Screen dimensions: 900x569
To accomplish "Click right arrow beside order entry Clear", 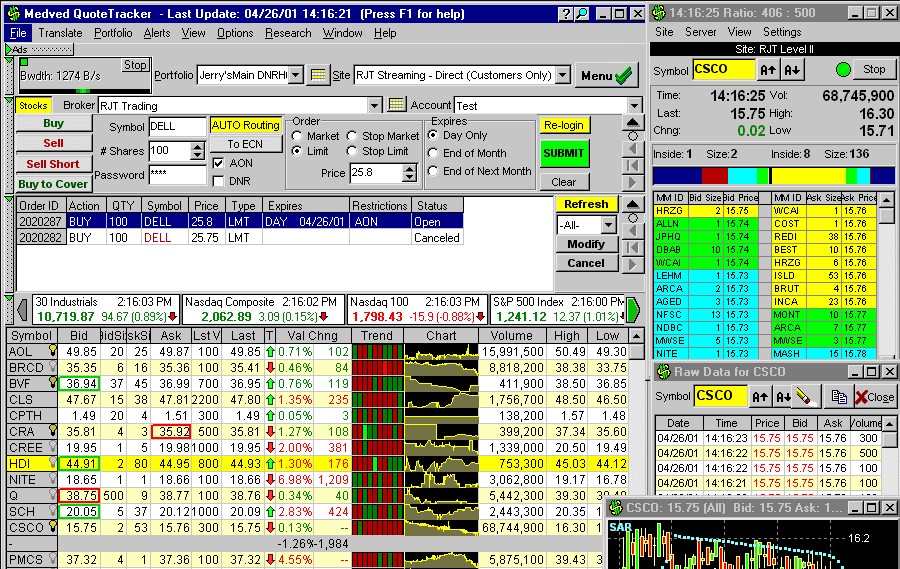I will 633,183.
